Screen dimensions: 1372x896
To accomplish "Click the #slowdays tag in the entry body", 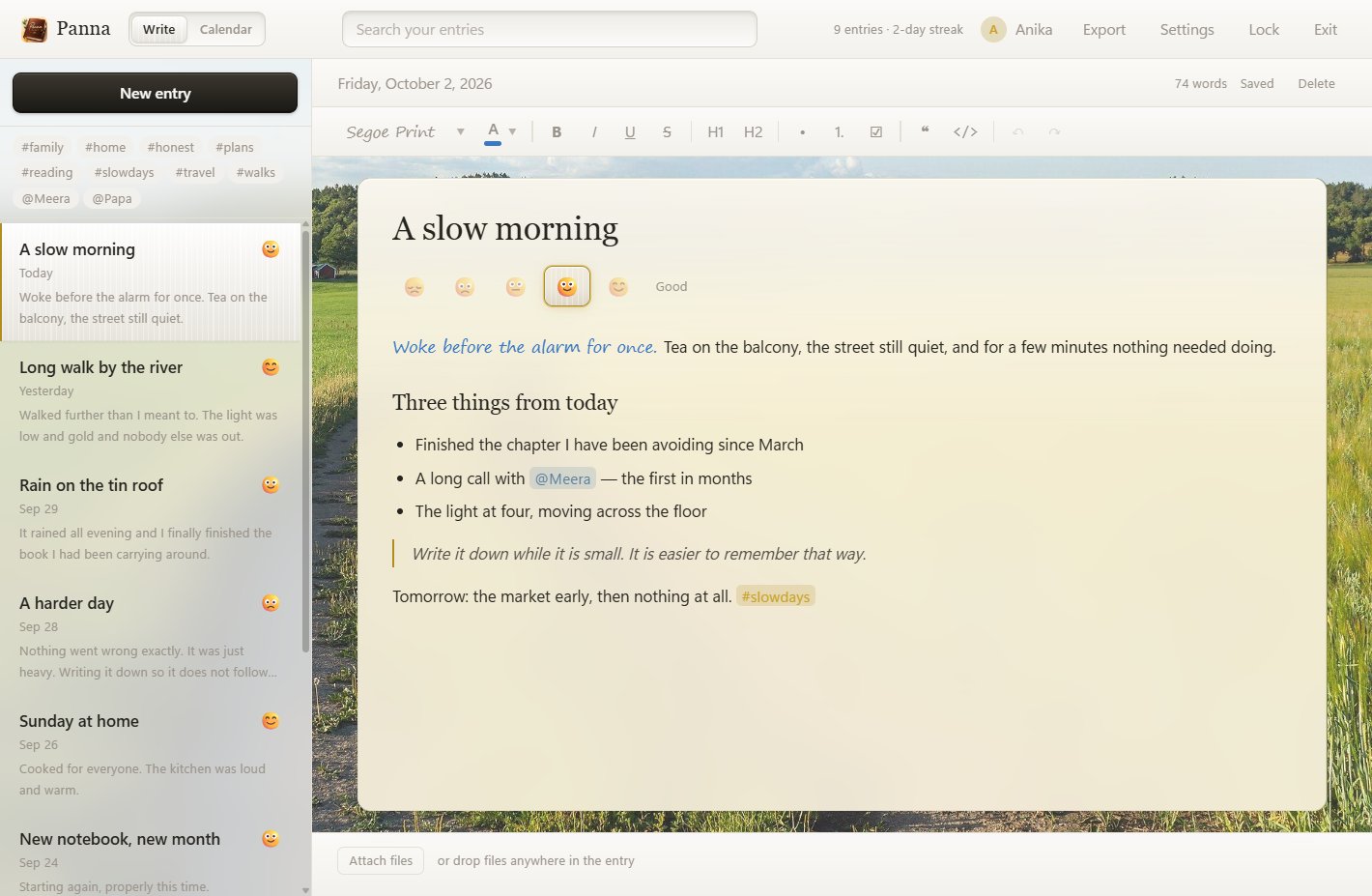I will [776, 596].
